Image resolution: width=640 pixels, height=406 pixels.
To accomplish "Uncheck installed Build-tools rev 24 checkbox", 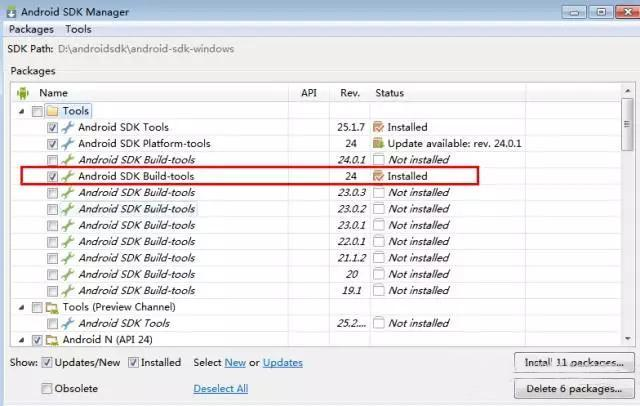I will (x=52, y=177).
